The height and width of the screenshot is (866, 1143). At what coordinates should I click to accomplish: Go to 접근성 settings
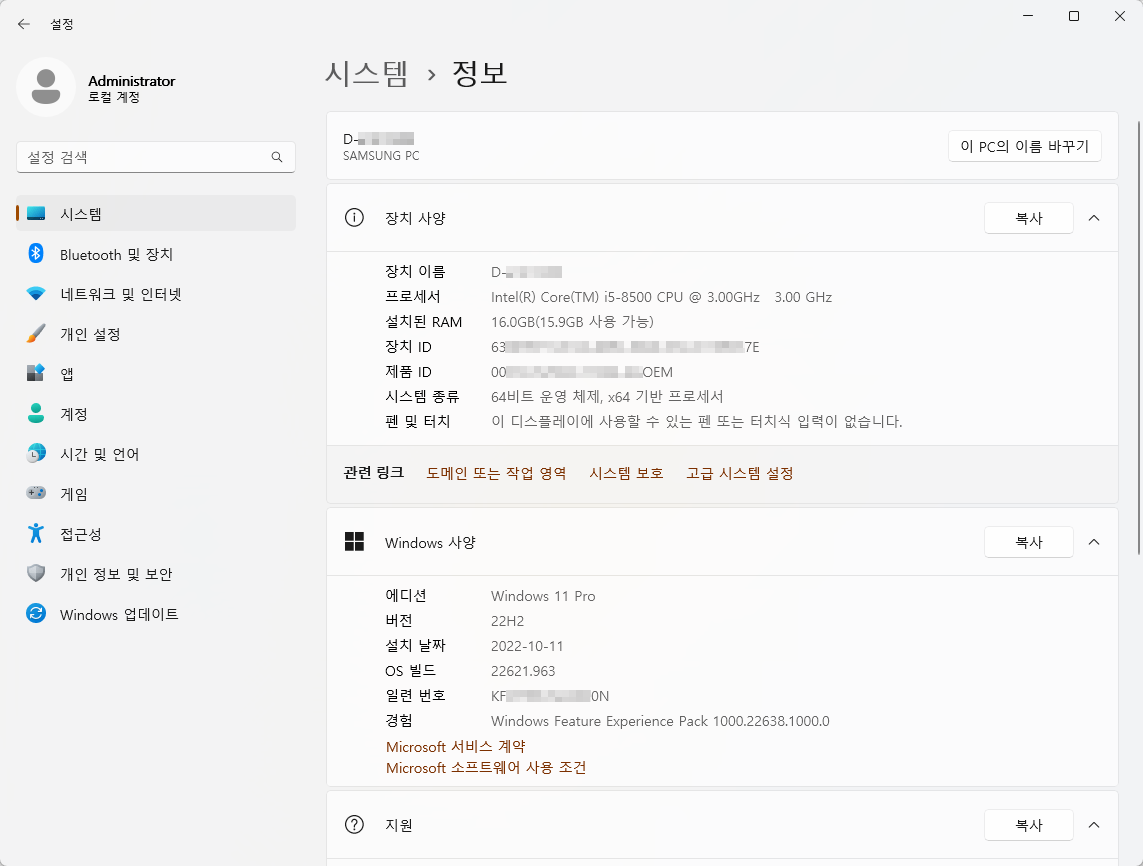tap(156, 534)
